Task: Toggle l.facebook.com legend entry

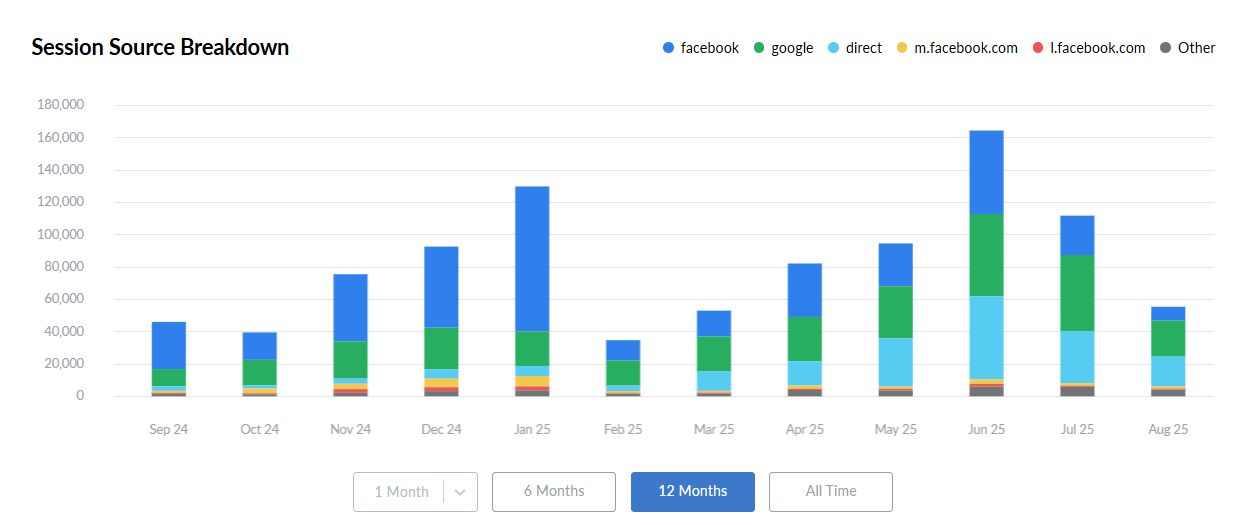Action: pos(1088,48)
